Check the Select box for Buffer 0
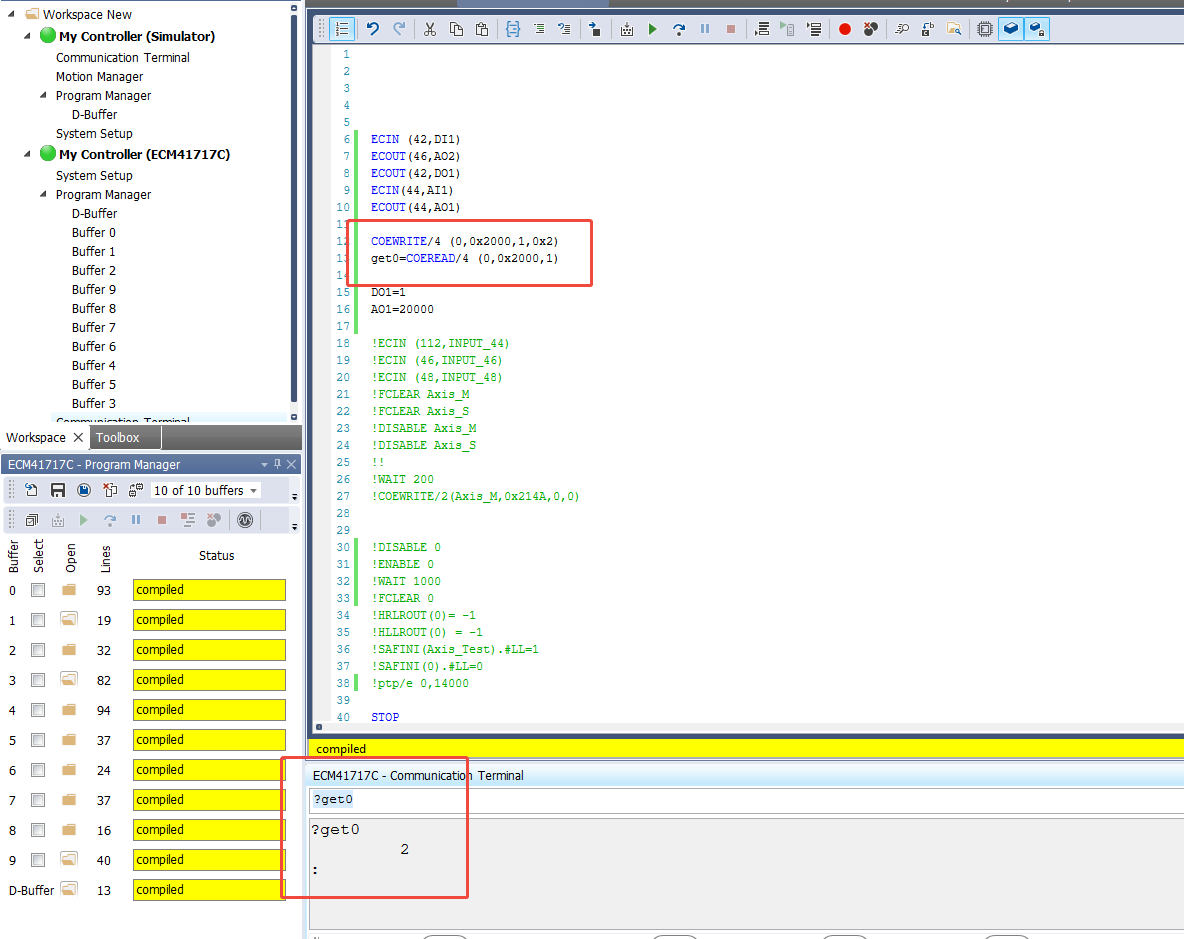The height and width of the screenshot is (939, 1184). click(38, 590)
